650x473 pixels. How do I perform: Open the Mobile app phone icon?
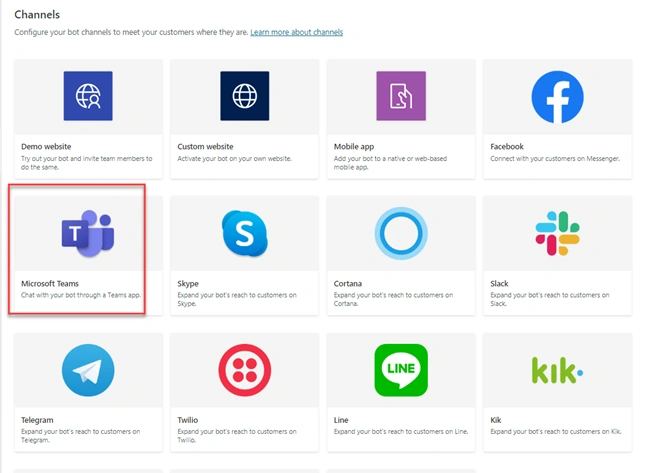pyautogui.click(x=401, y=96)
